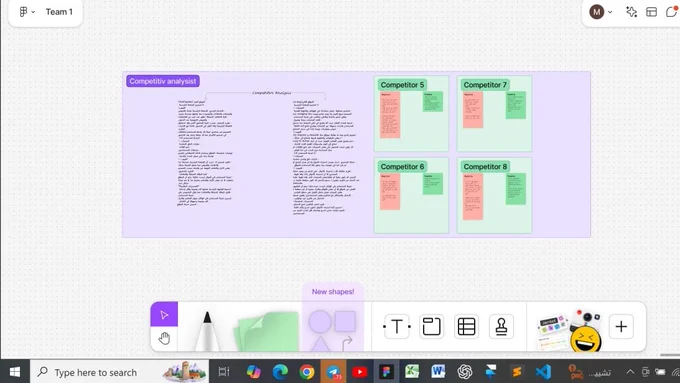Open the comments notification icon
The height and width of the screenshot is (383, 680).
click(x=672, y=12)
